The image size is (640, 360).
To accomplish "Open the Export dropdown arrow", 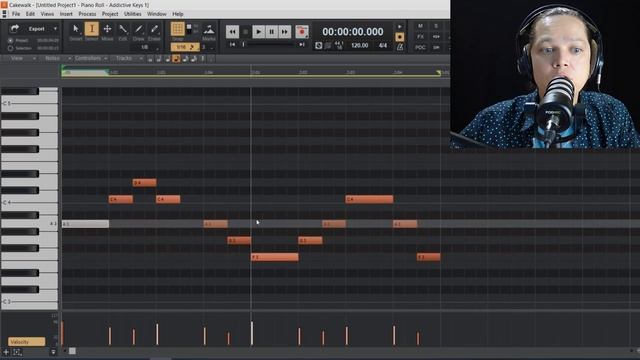I will tap(55, 29).
